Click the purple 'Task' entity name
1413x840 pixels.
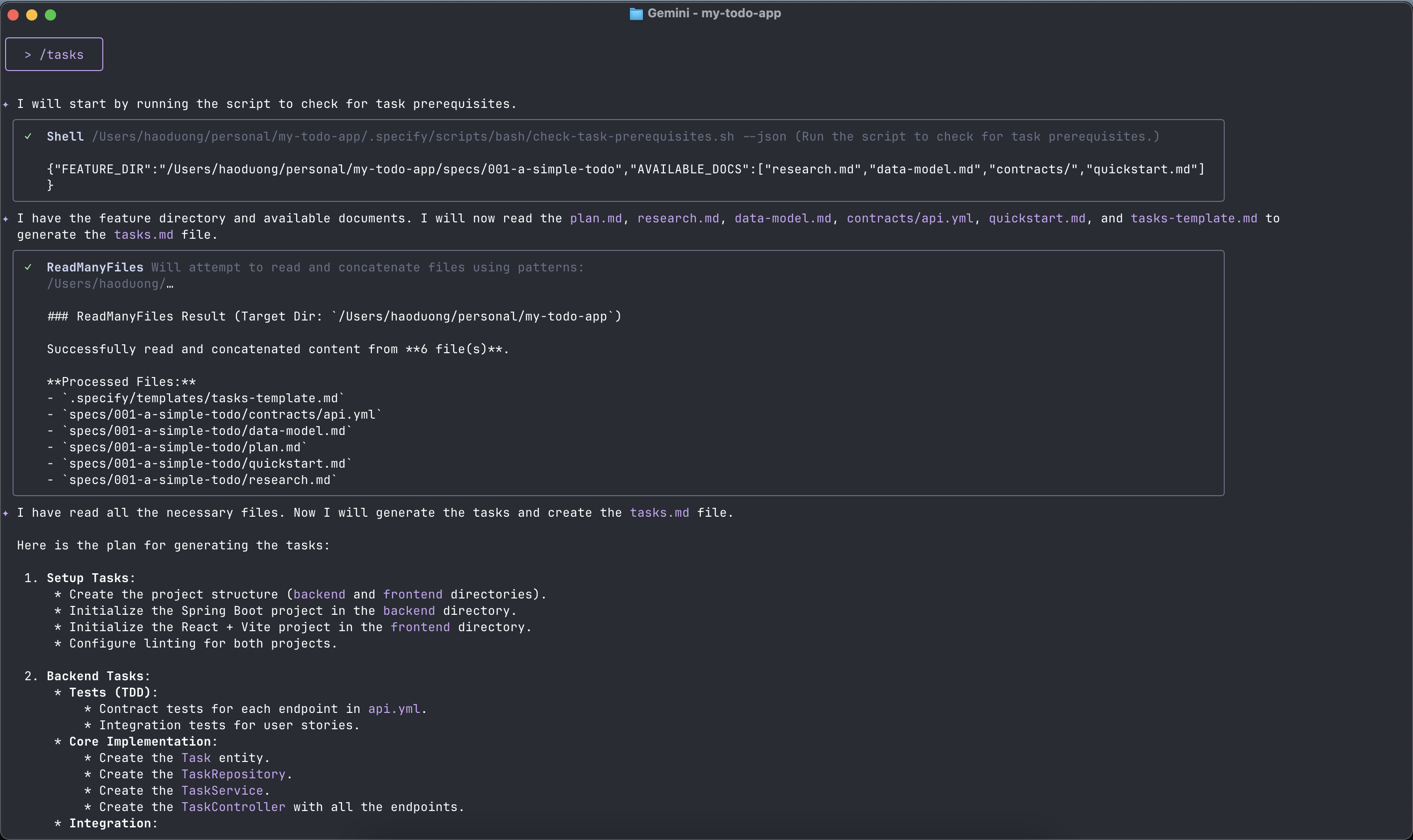[196, 758]
